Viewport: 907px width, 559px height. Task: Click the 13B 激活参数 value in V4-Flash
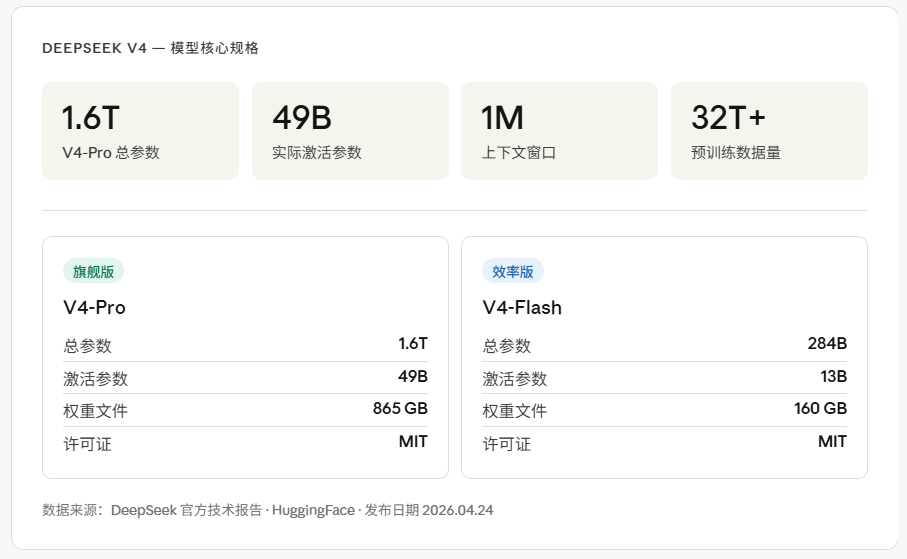834,377
